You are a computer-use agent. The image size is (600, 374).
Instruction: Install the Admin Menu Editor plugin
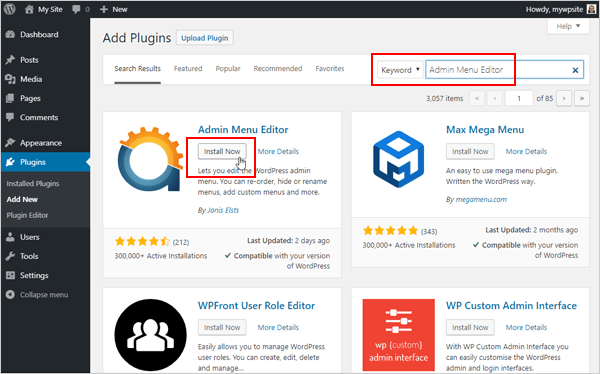point(222,151)
